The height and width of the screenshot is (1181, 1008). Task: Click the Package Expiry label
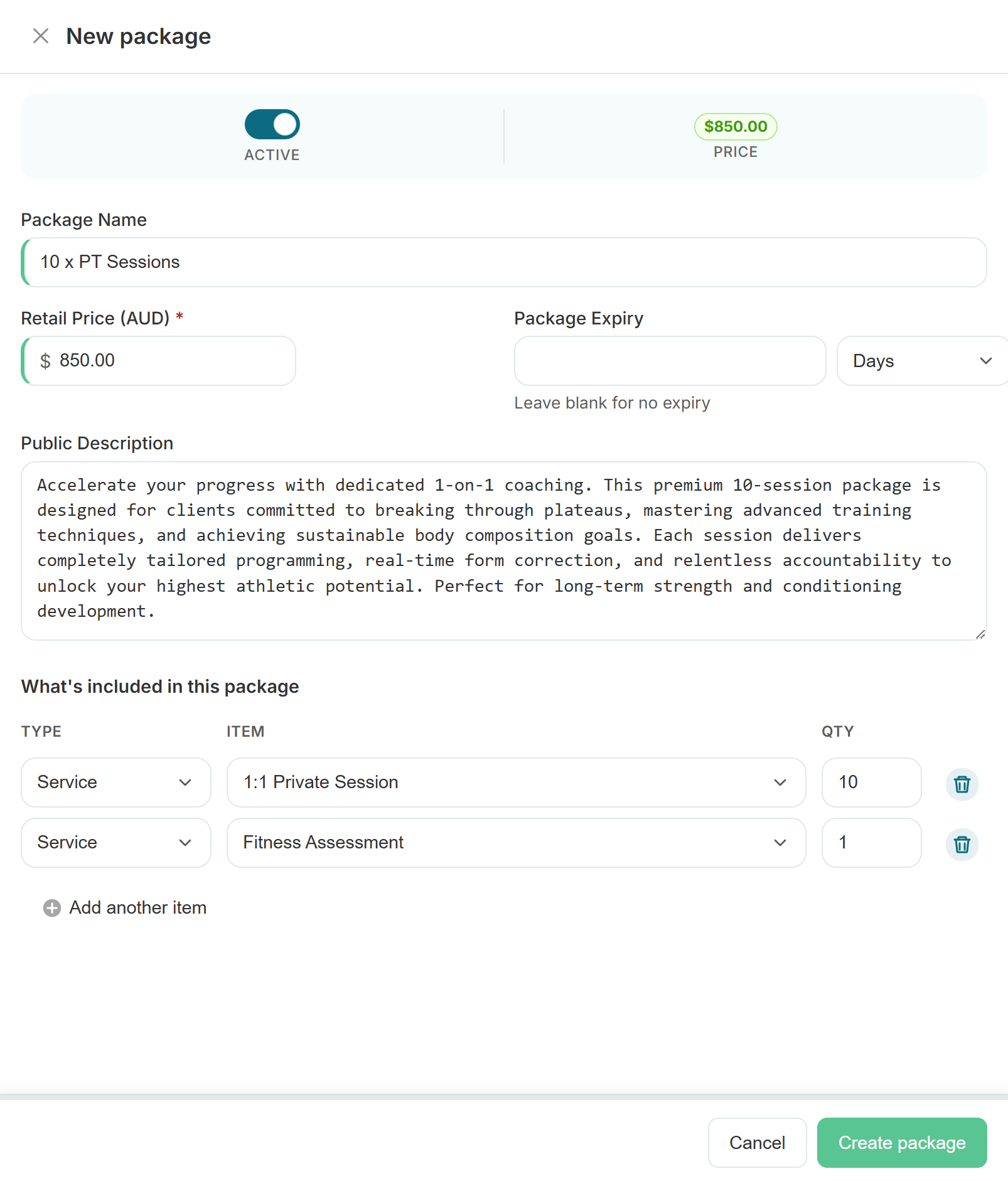pyautogui.click(x=579, y=319)
